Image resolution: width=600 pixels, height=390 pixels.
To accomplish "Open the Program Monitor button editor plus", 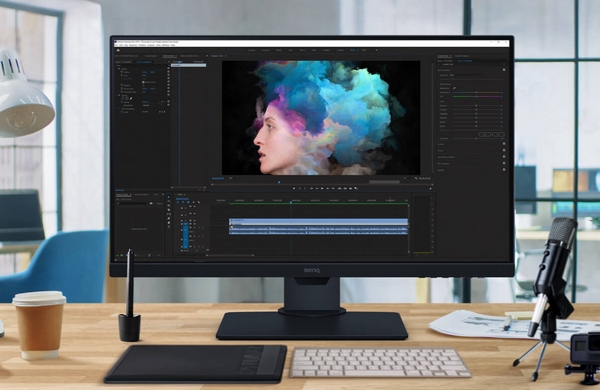I will click(430, 188).
